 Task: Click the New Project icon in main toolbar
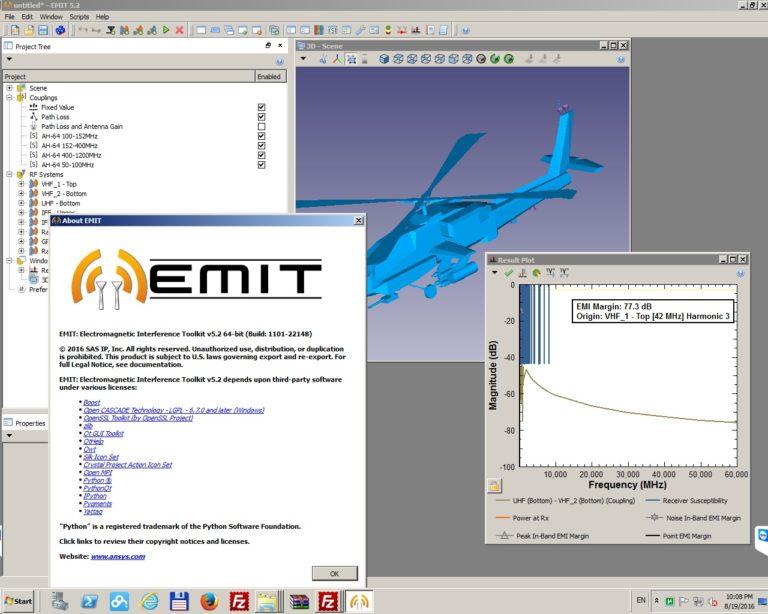point(15,30)
